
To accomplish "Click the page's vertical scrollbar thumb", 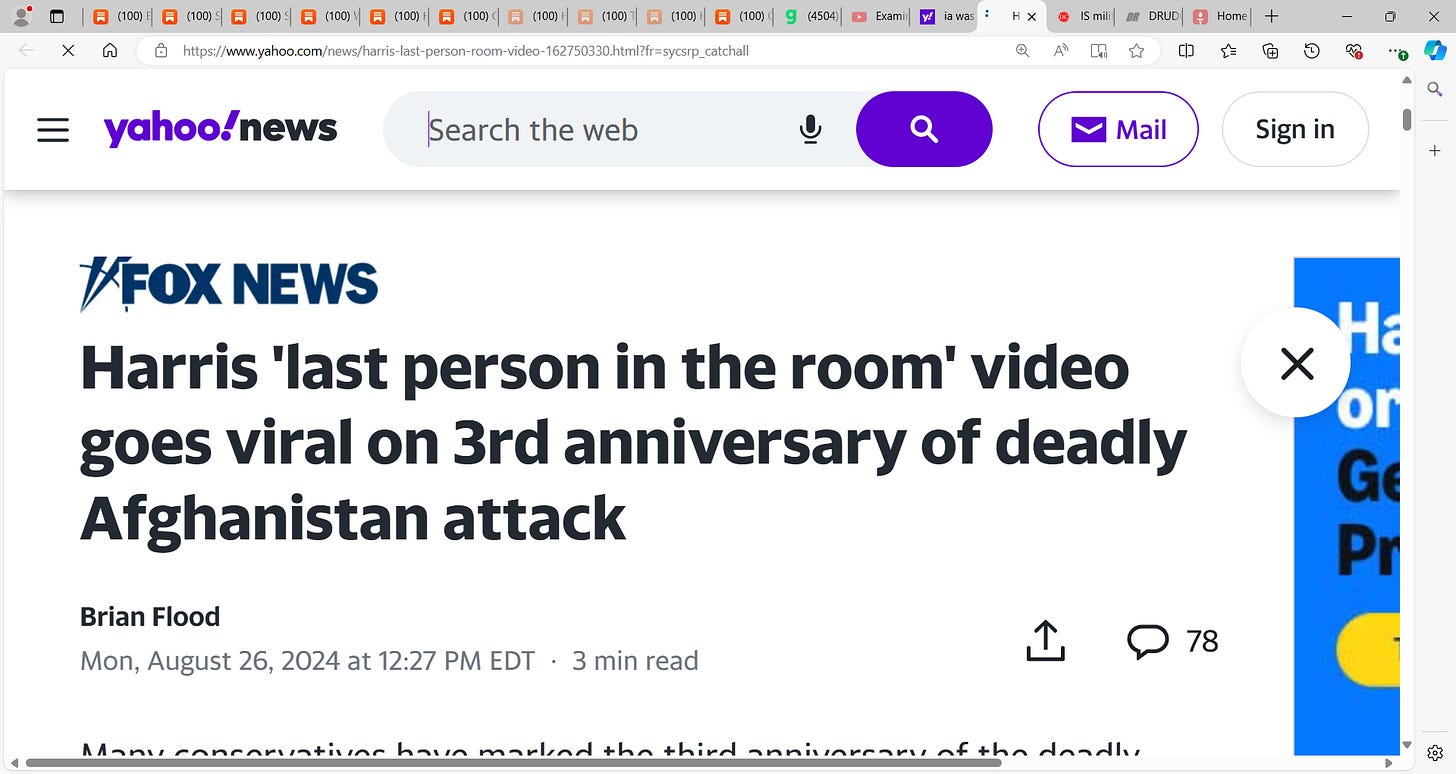I will pyautogui.click(x=1407, y=119).
